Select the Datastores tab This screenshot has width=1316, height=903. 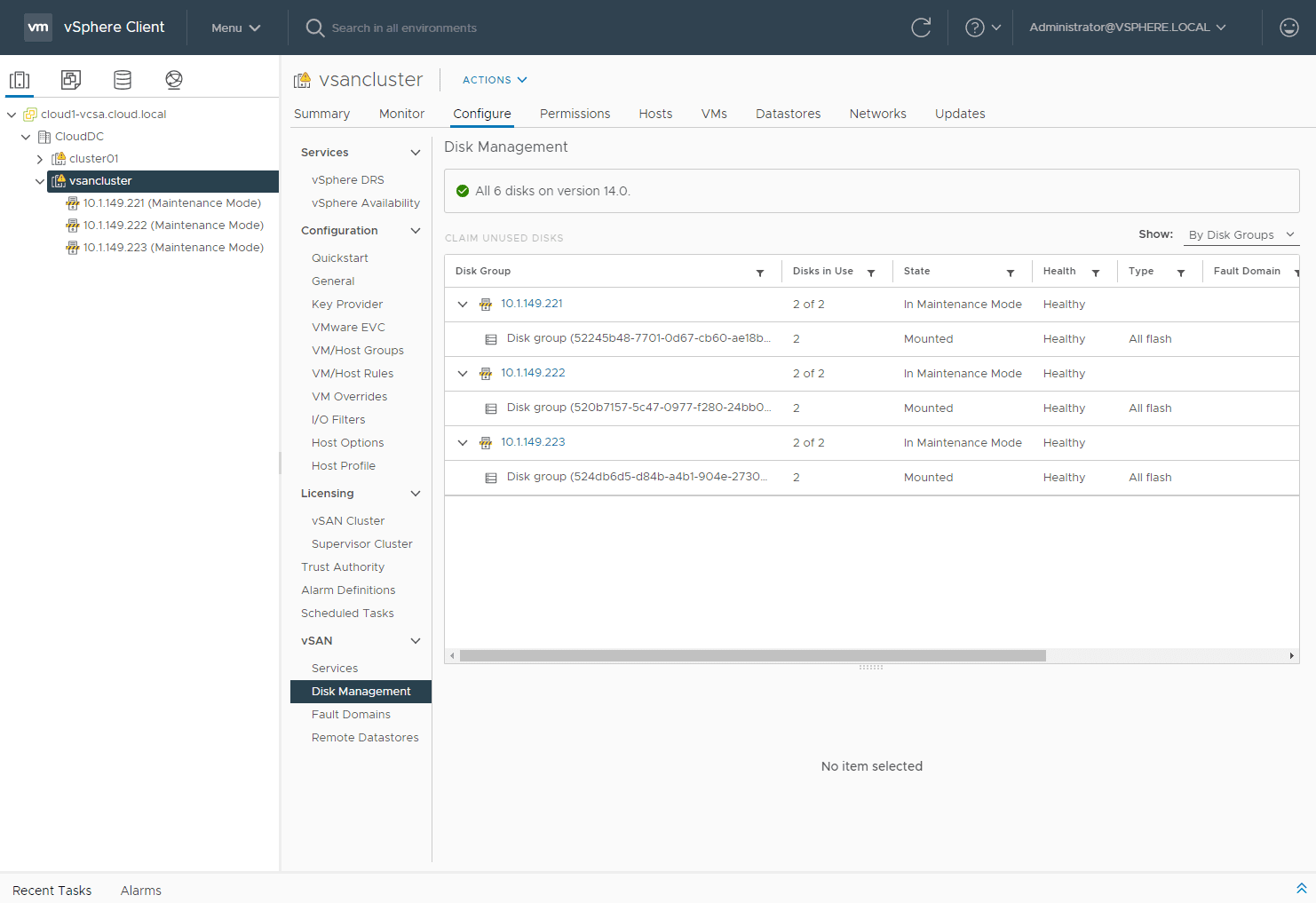(x=788, y=114)
